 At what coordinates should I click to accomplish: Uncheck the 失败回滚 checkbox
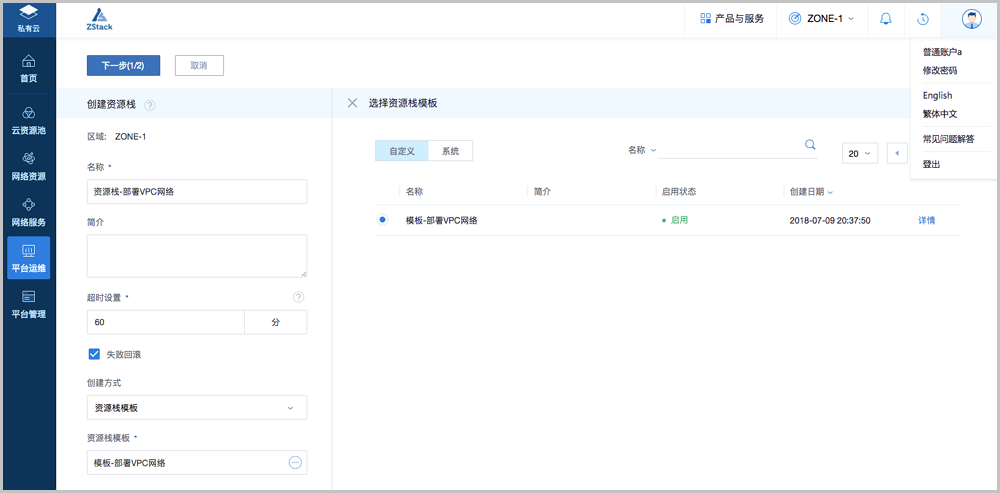pos(94,354)
